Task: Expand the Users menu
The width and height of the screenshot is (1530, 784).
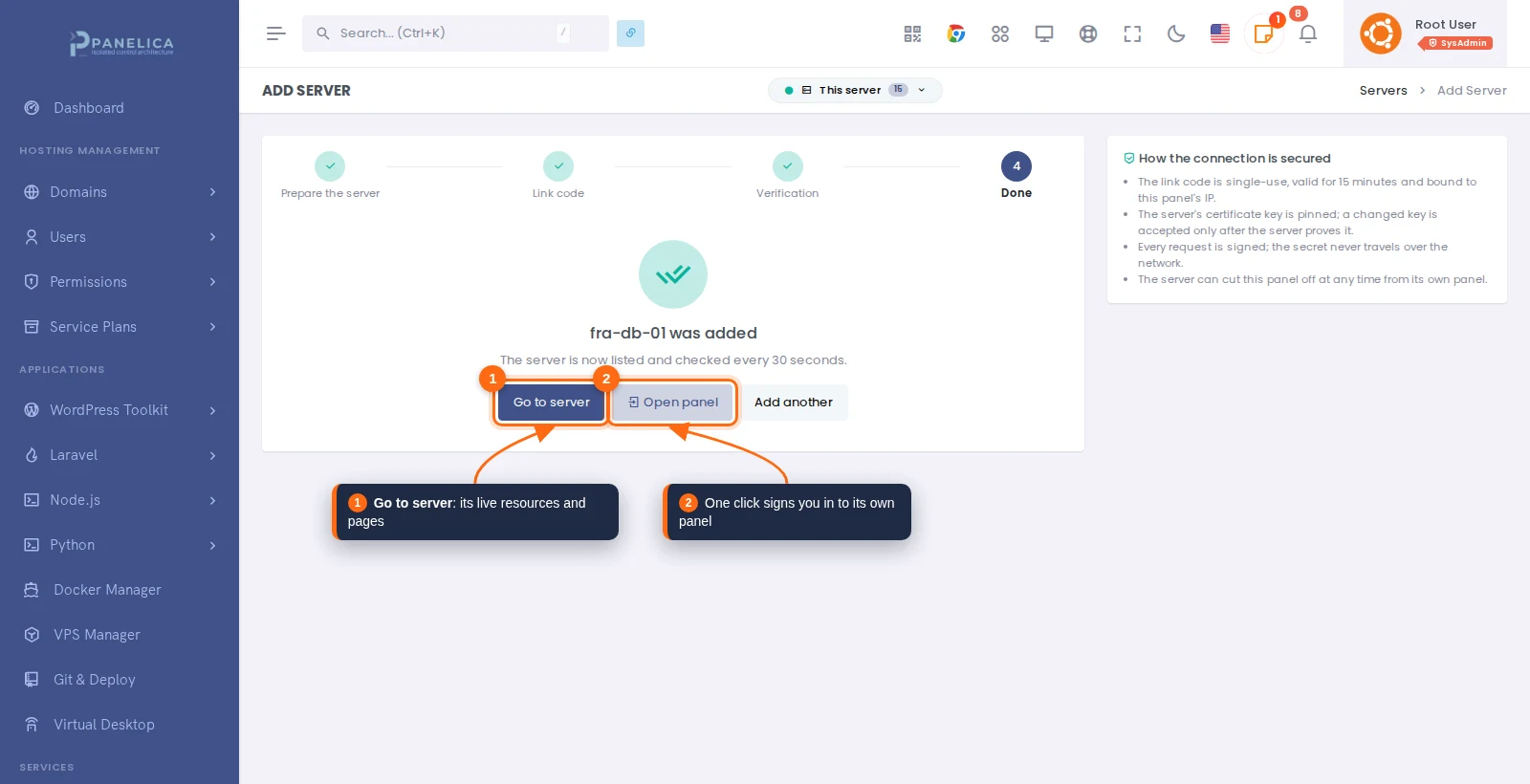Action: pos(120,237)
